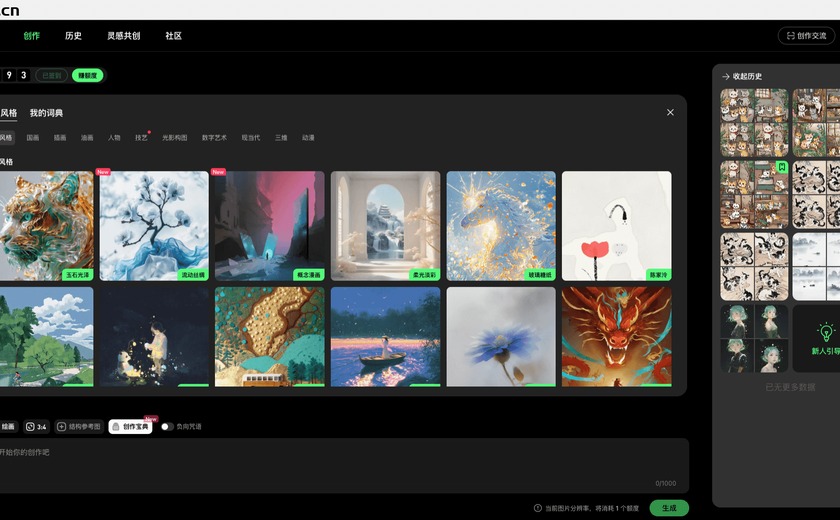Choose the 陈家泠 red lotus style thumbnail
Viewport: 840px width, 520px height.
[617, 226]
